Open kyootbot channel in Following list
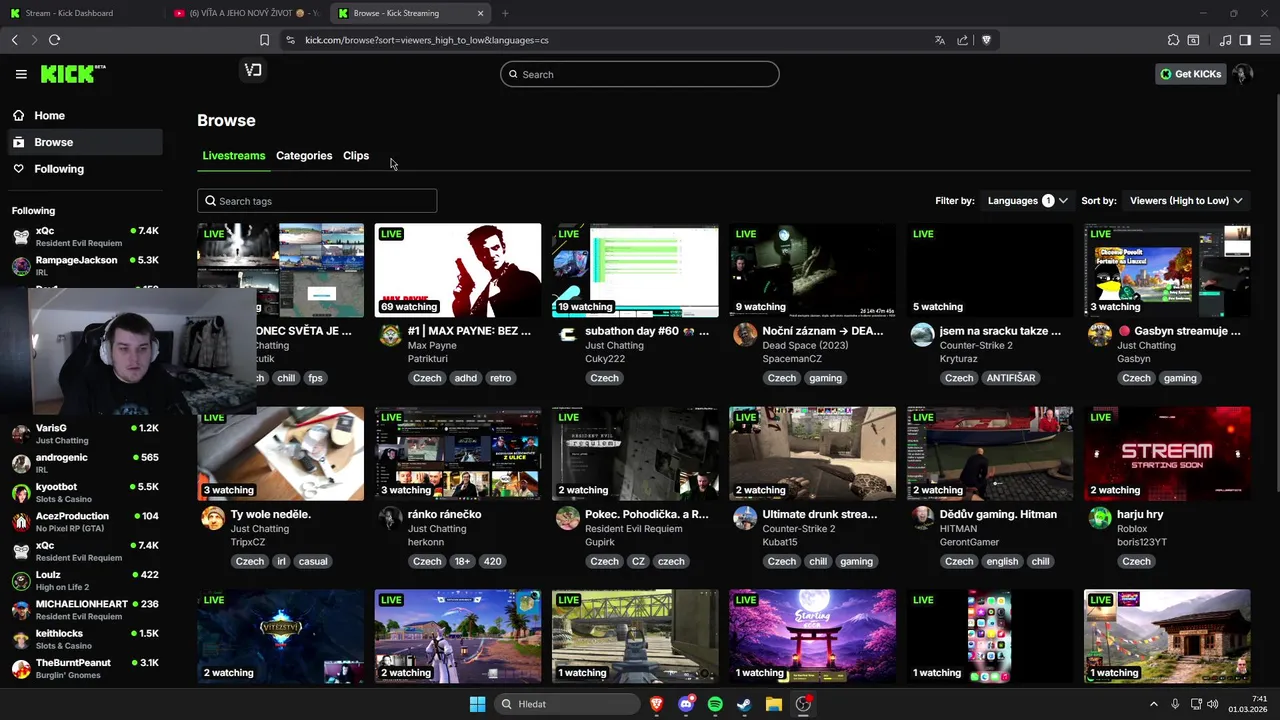This screenshot has height=720, width=1280. point(85,492)
